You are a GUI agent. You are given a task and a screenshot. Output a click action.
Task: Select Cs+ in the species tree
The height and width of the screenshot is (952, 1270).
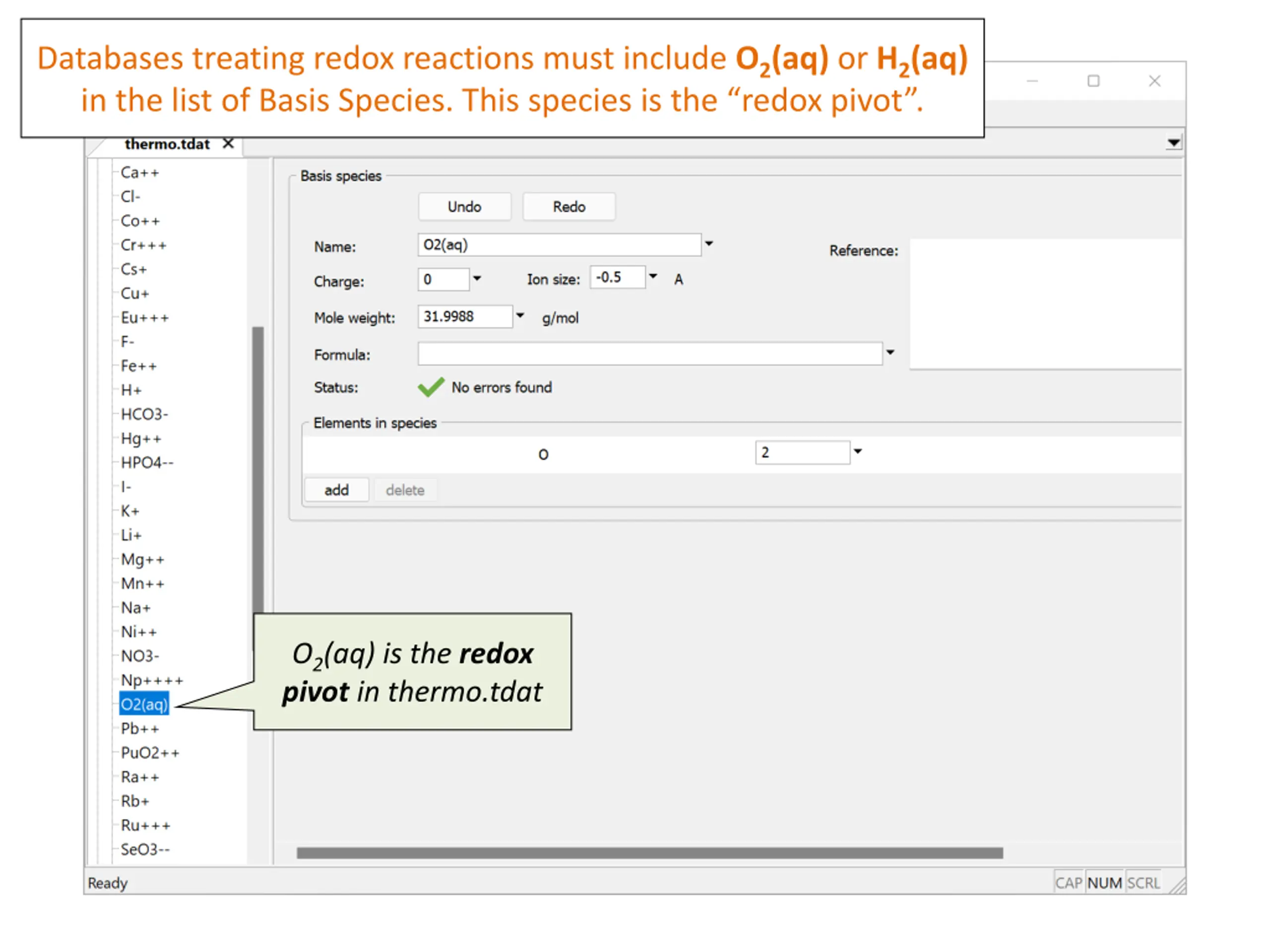(134, 269)
